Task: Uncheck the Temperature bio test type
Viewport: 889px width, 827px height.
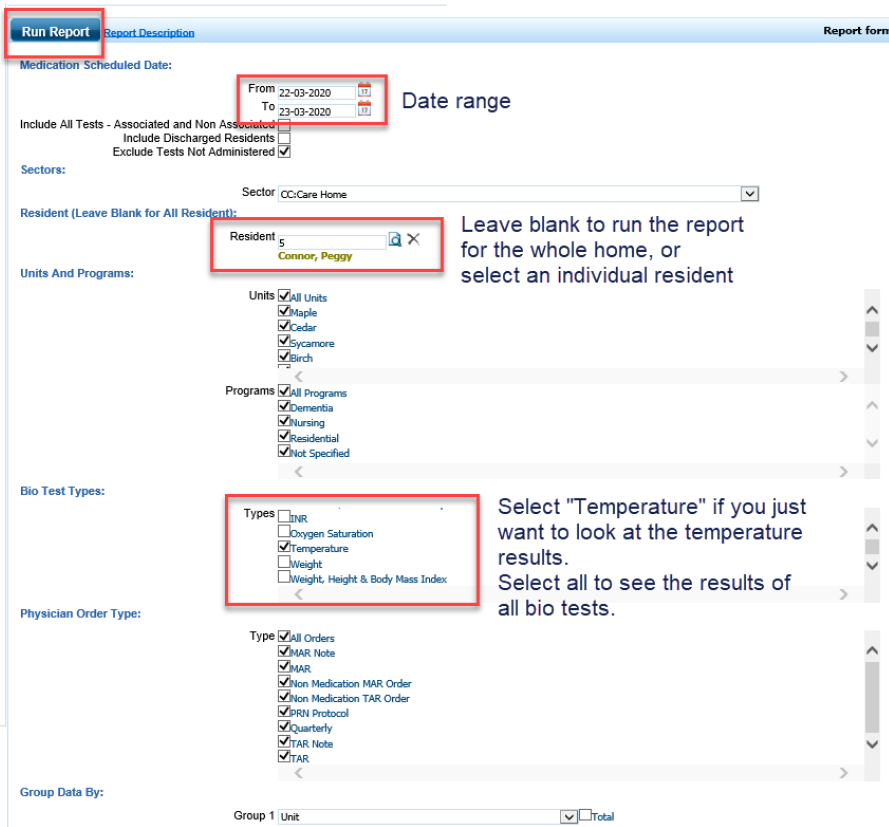Action: (x=284, y=548)
